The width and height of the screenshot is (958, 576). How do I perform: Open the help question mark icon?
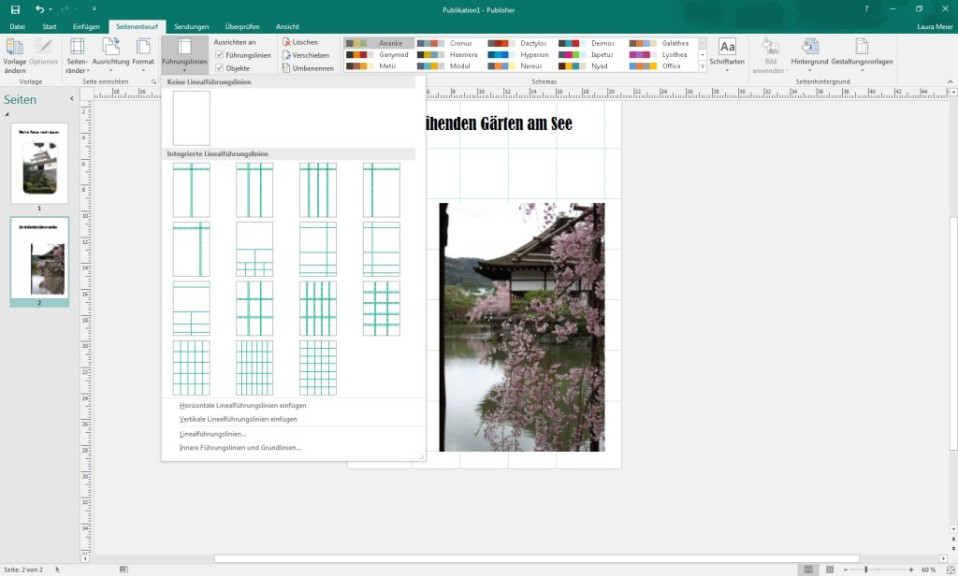(x=866, y=9)
